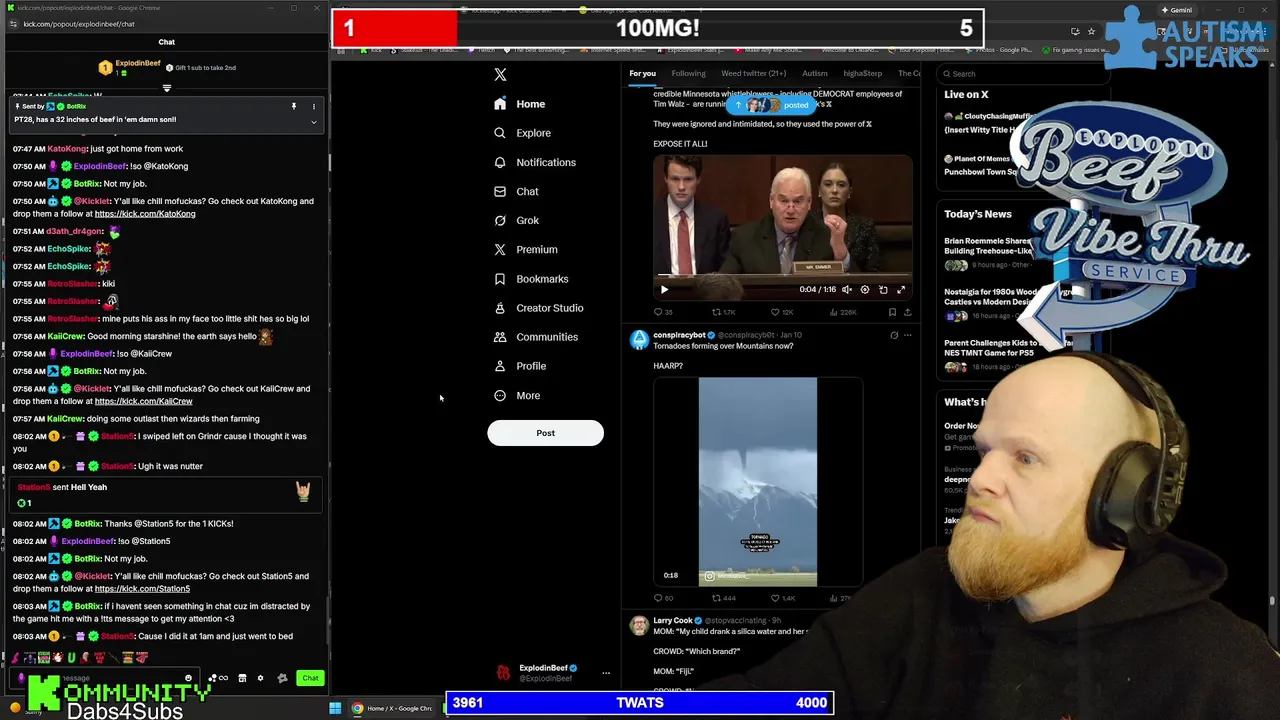Like the whistleblowers post

coord(781,312)
